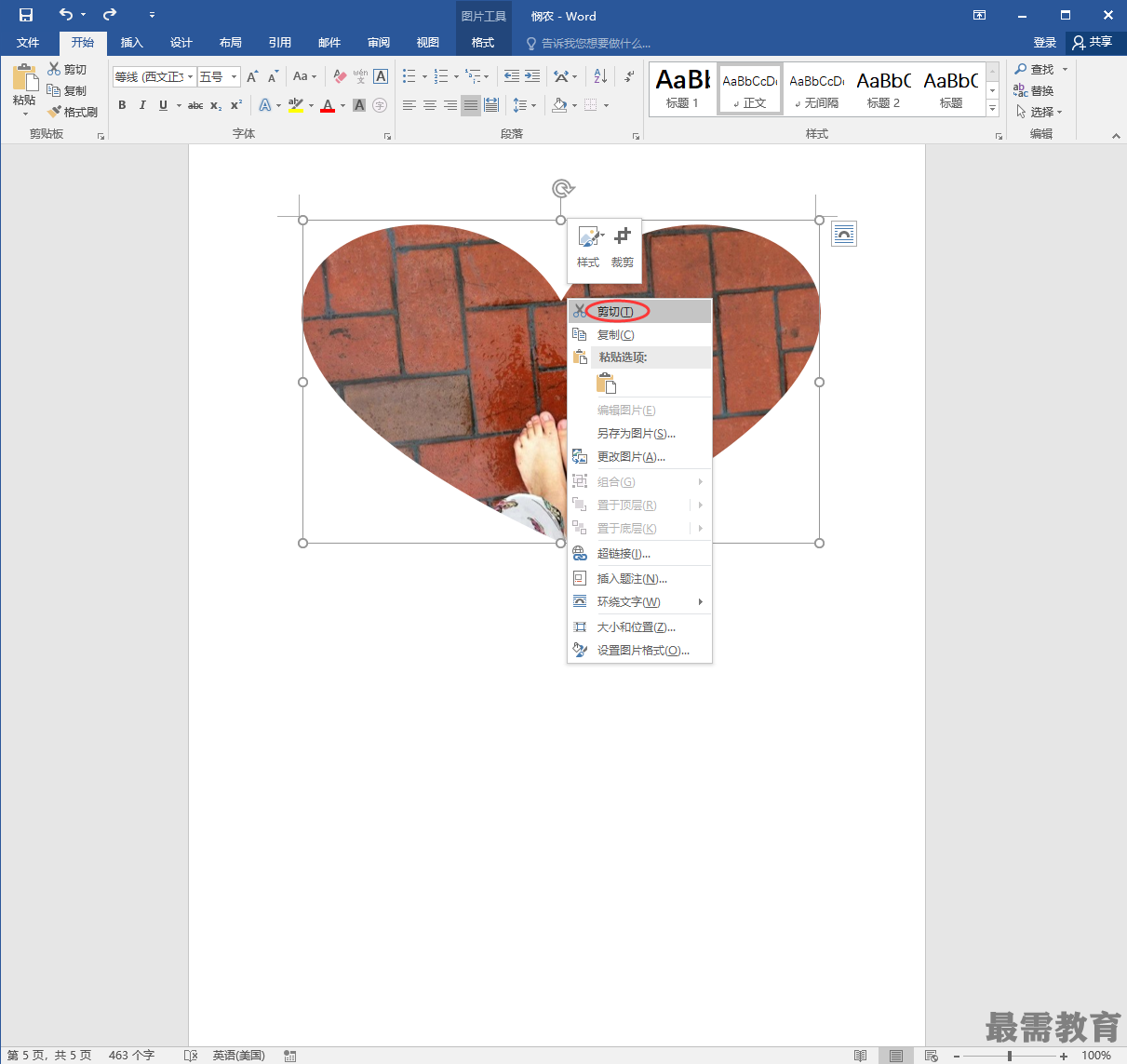
Task: Switch to Read Mode view in status bar
Action: [x=860, y=1056]
